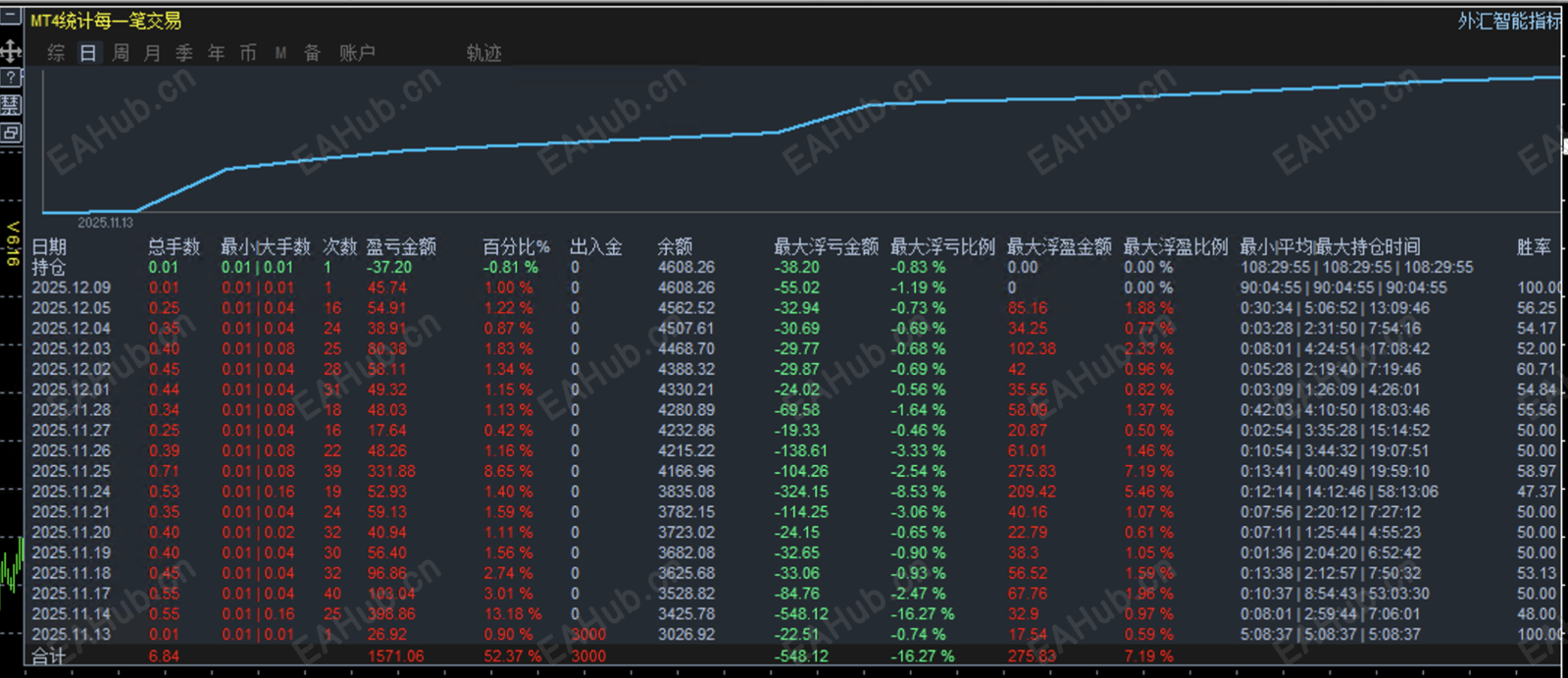Viewport: 1568px width, 678px height.
Task: Click the 102.38 max floating profit cell
Action: (1032, 348)
